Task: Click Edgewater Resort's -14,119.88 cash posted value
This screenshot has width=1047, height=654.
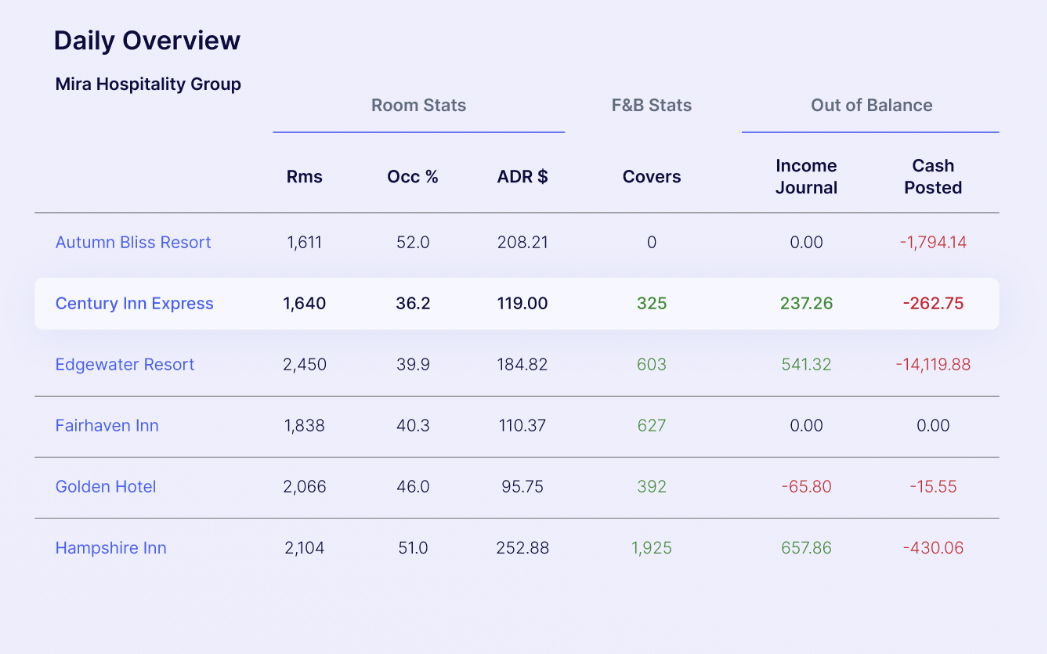Action: 933,364
